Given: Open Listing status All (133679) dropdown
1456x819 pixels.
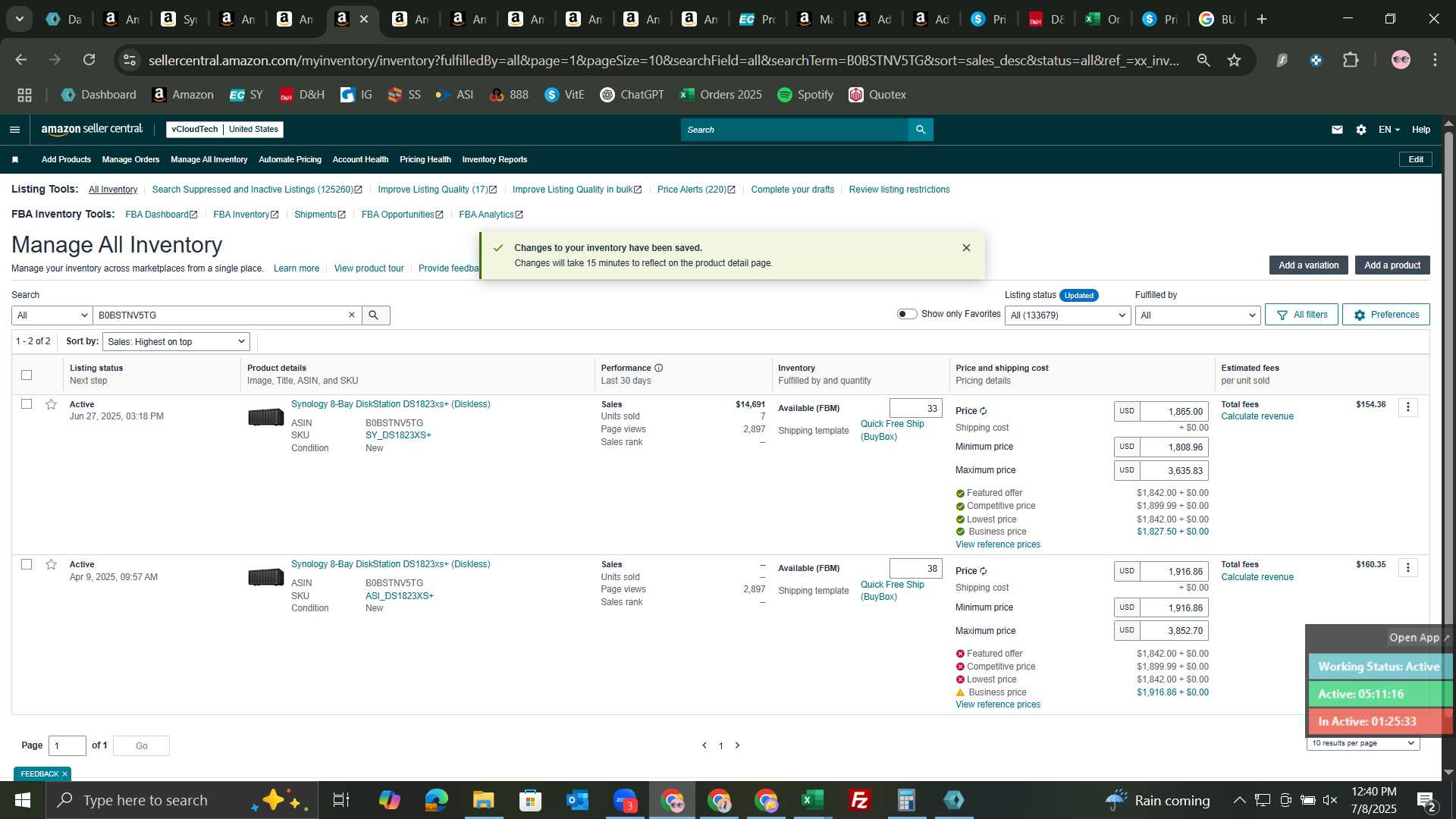Looking at the screenshot, I should click(1067, 315).
